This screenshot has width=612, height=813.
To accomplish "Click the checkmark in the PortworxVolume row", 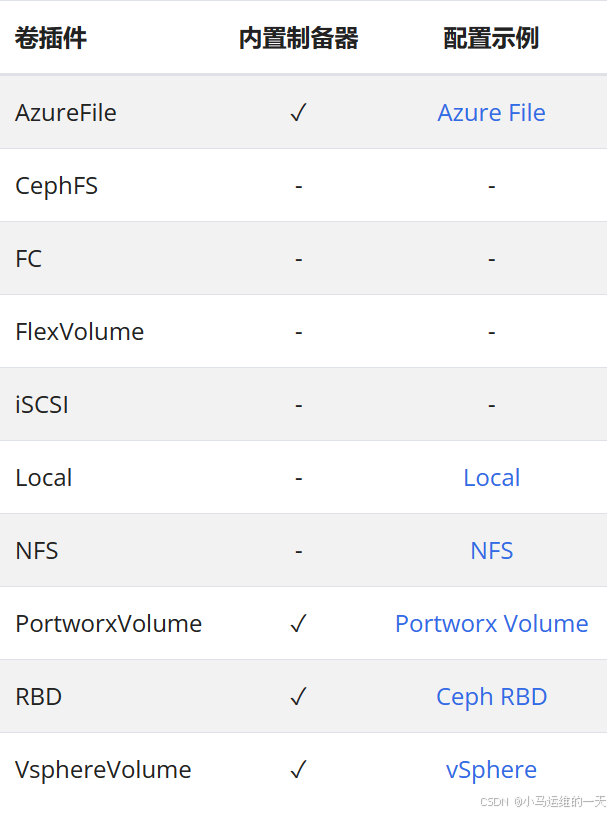I will 298,623.
